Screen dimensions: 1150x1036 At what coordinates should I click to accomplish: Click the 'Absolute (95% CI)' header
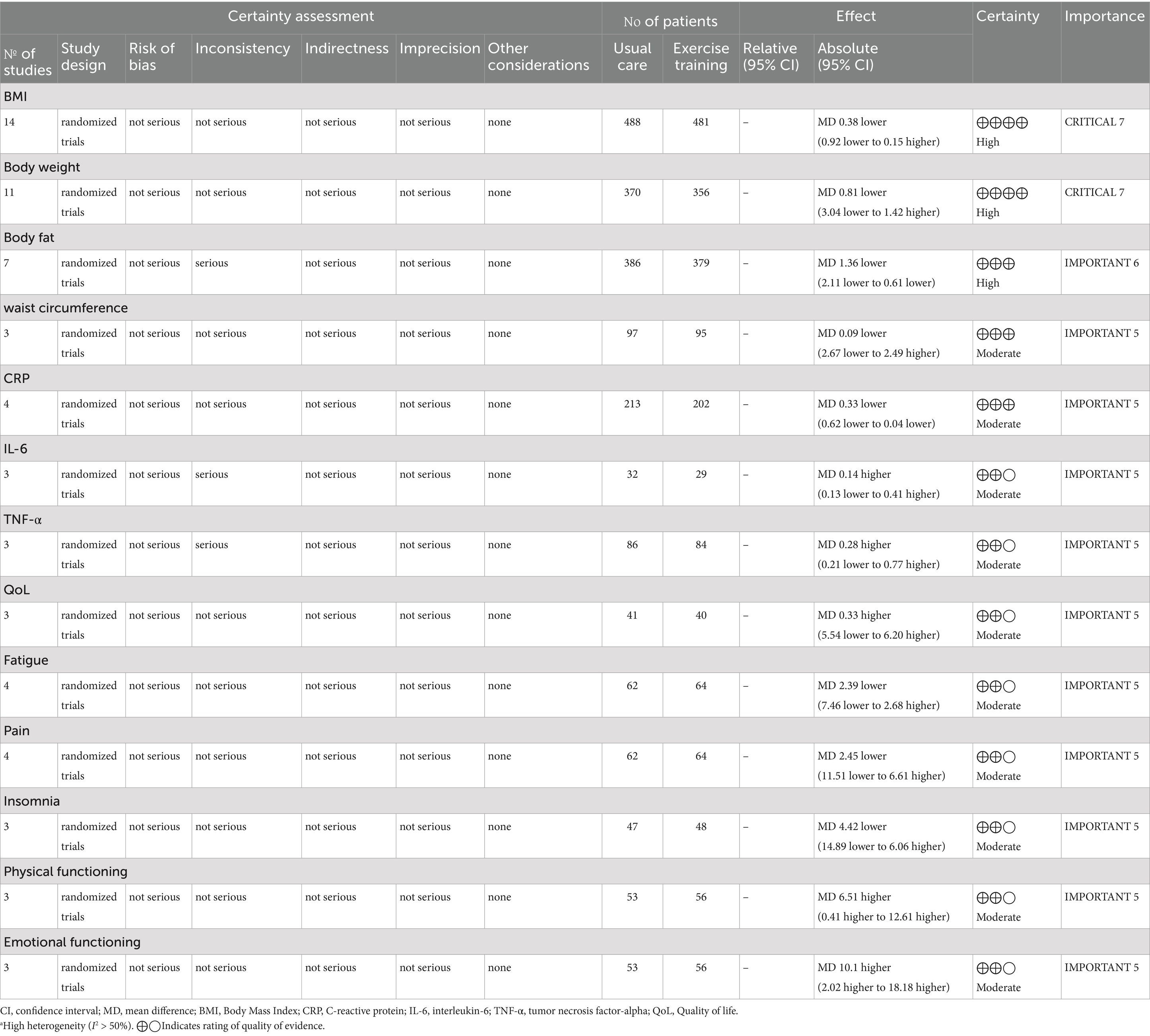tap(848, 57)
